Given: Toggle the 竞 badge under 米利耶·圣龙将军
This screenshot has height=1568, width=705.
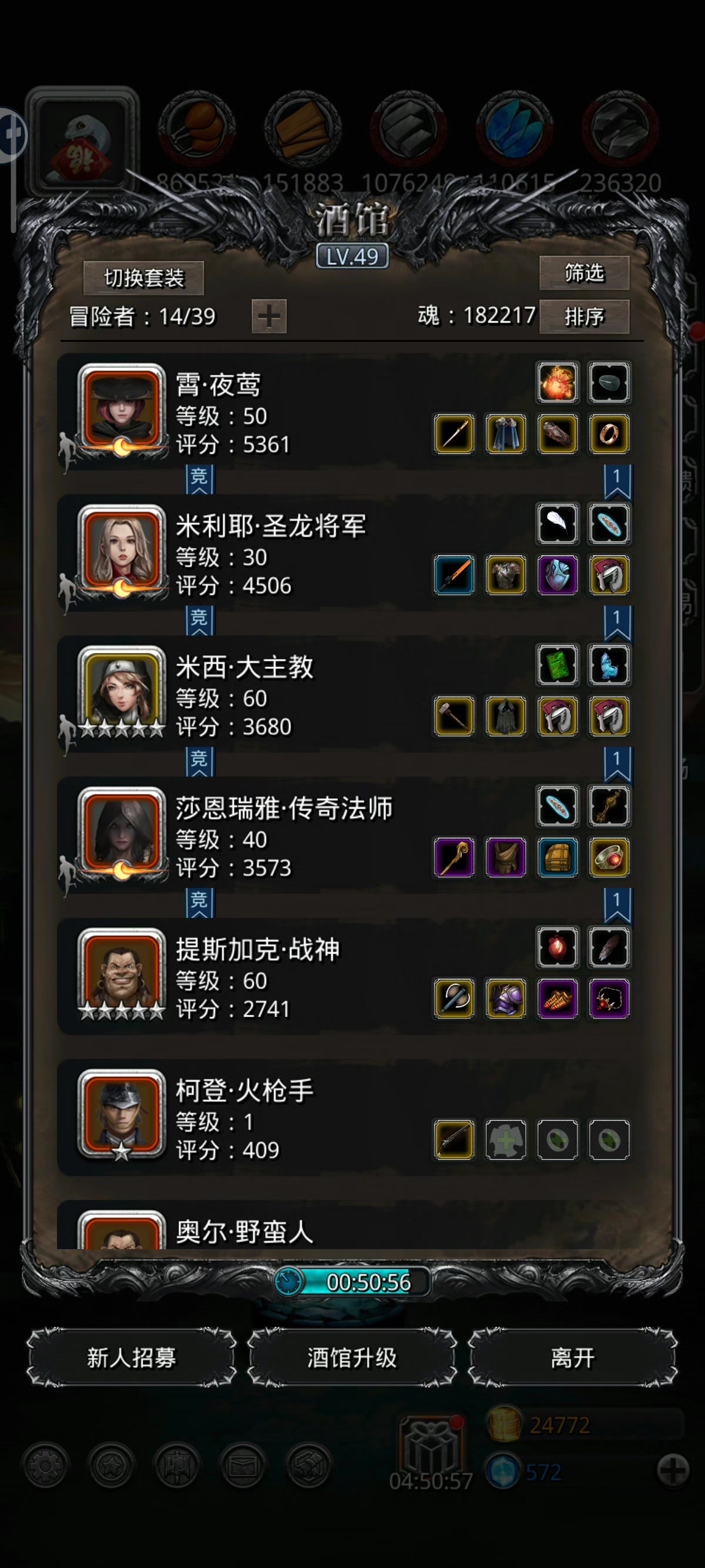Looking at the screenshot, I should [200, 620].
